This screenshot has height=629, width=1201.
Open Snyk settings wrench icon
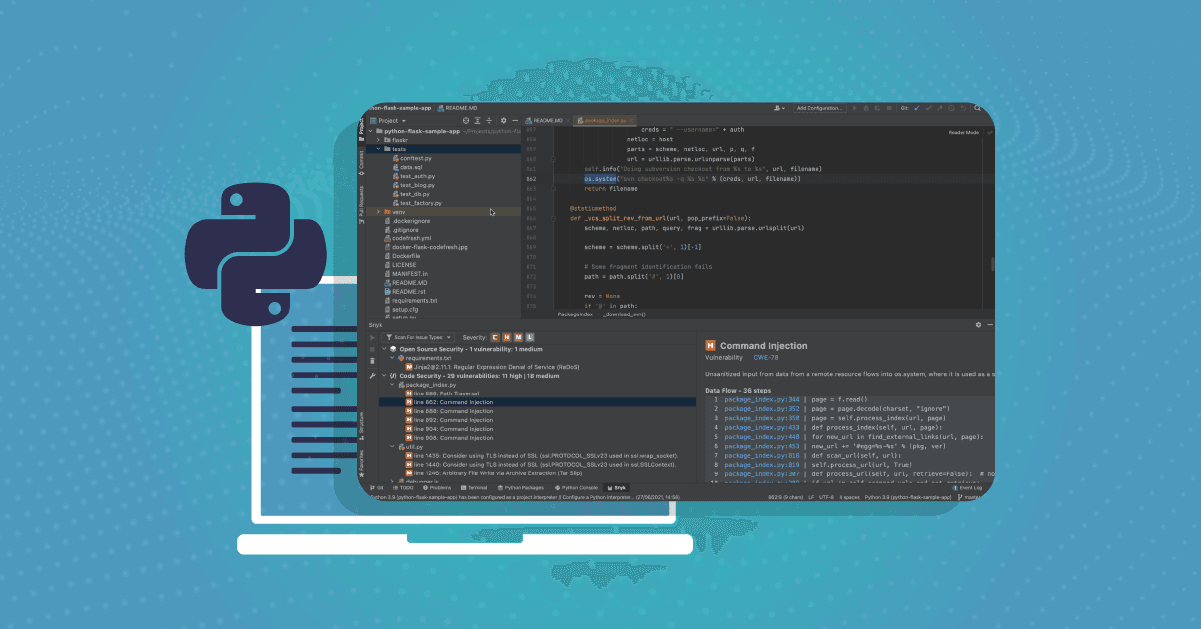point(372,376)
